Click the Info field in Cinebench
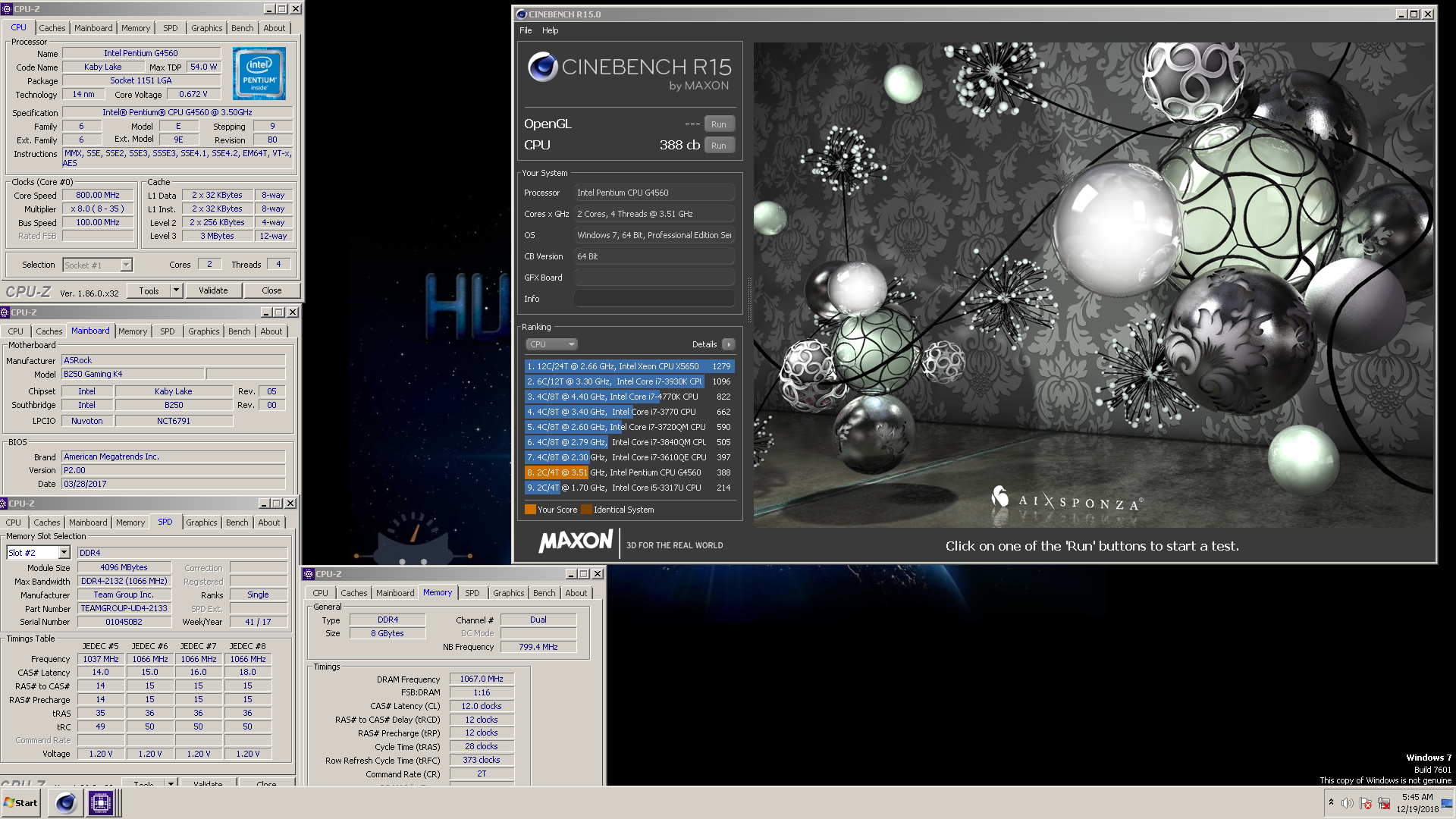This screenshot has height=819, width=1456. (654, 299)
